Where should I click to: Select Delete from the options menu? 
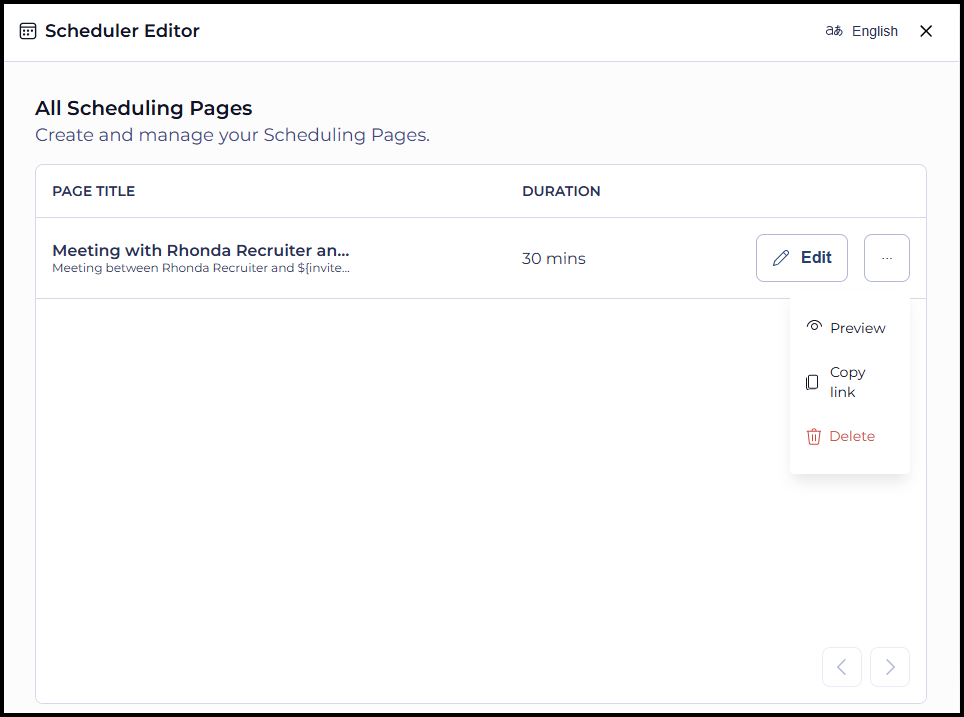click(x=851, y=436)
